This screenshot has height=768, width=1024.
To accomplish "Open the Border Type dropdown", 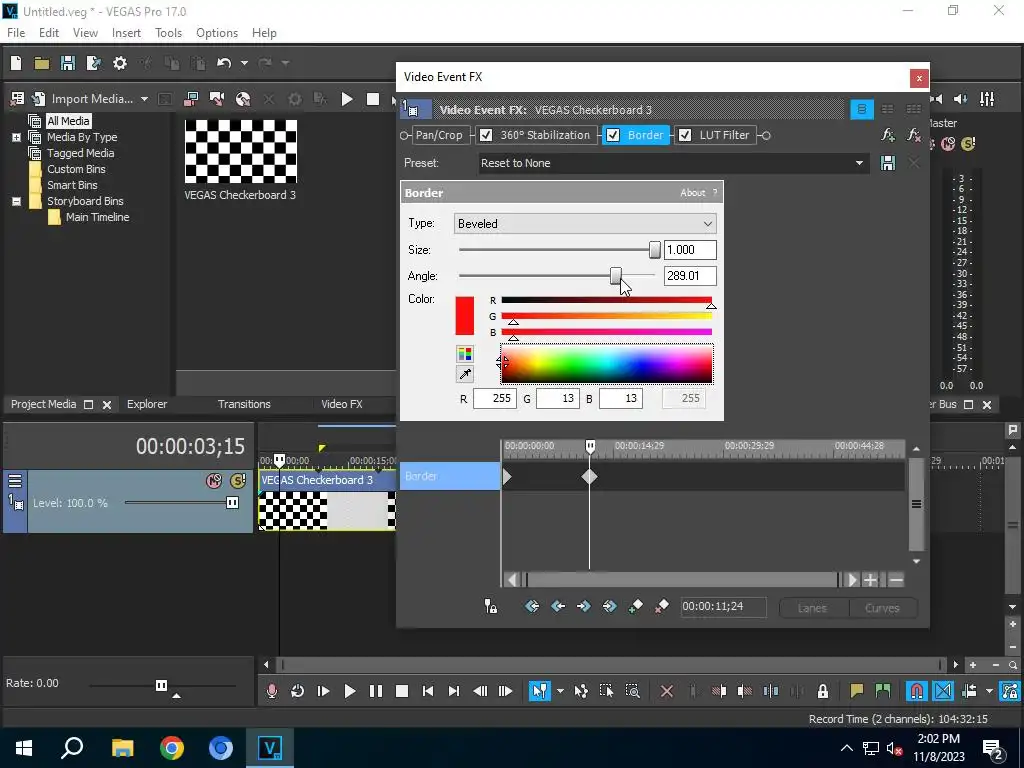I will click(708, 224).
